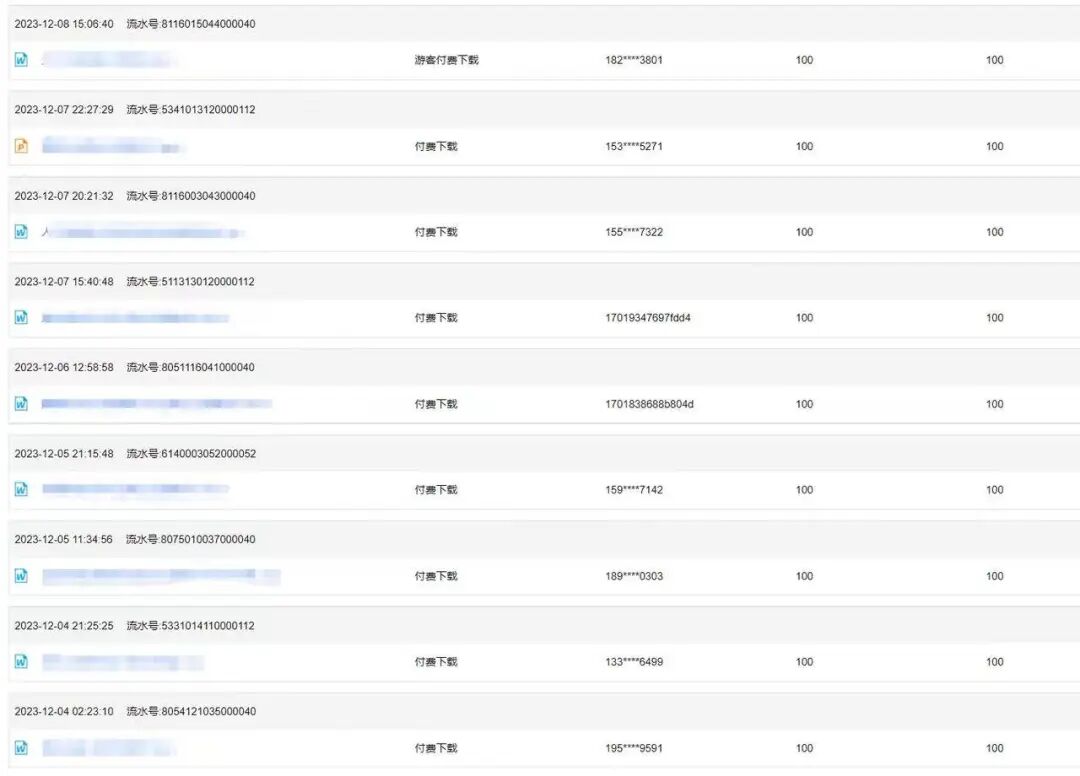The image size is (1080, 776).
Task: Select the buyer account 182****3801
Action: [x=634, y=60]
